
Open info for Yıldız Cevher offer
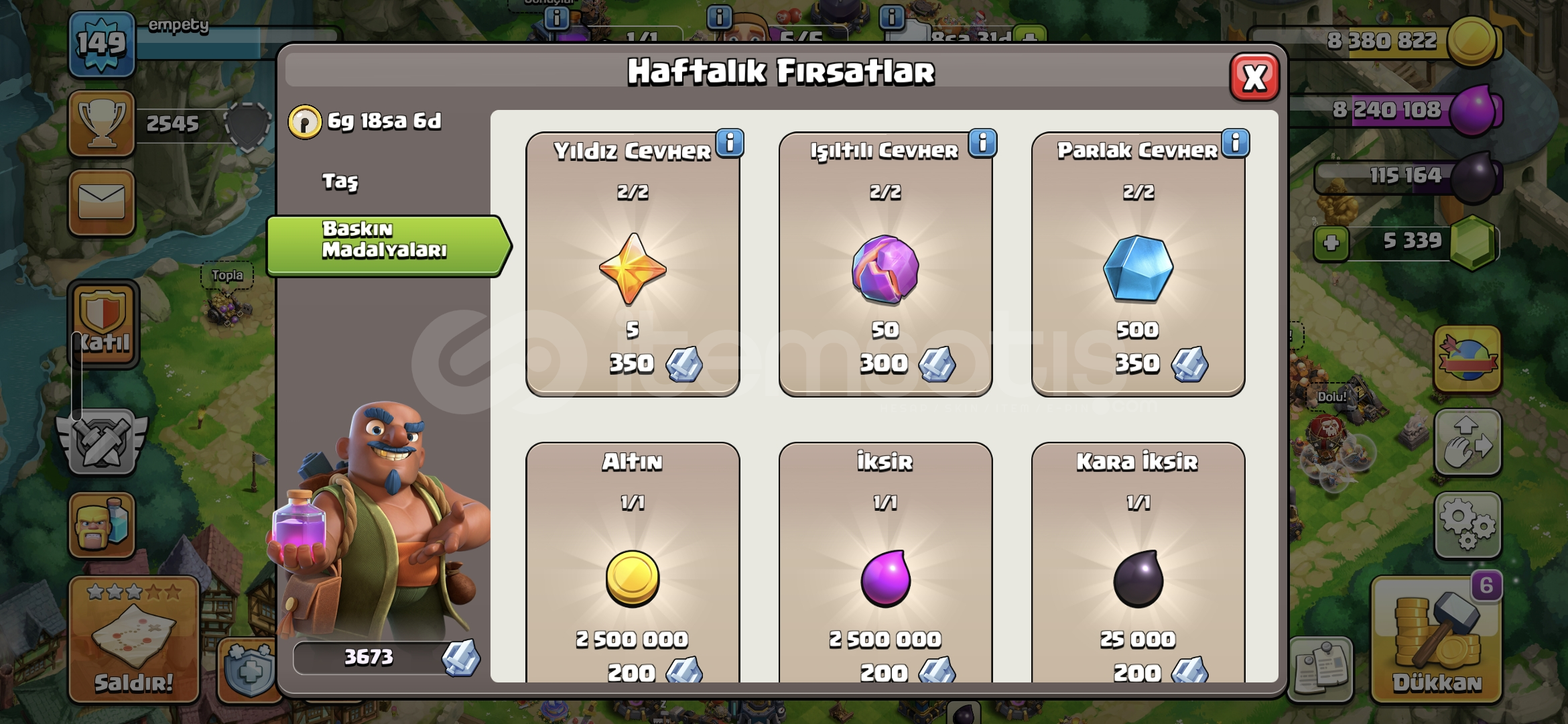coord(730,143)
